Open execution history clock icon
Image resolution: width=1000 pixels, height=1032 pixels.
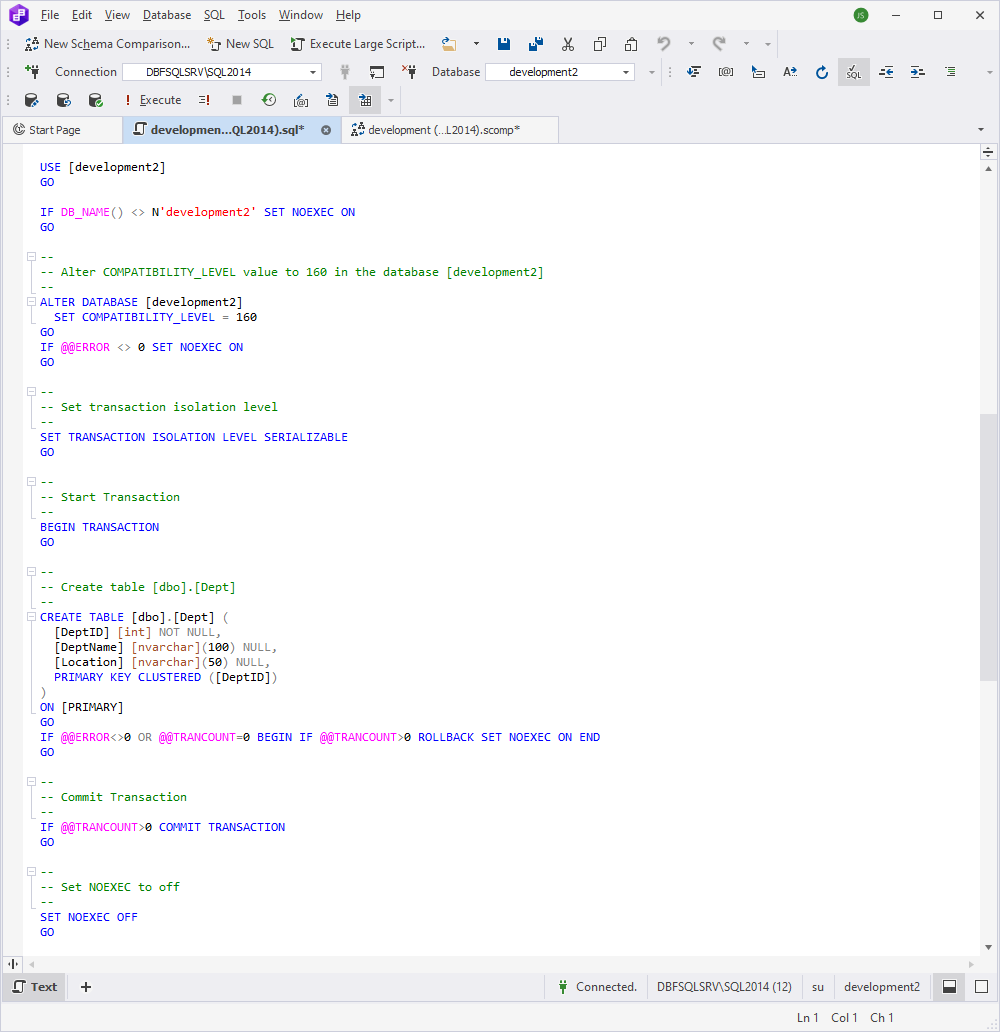point(269,100)
